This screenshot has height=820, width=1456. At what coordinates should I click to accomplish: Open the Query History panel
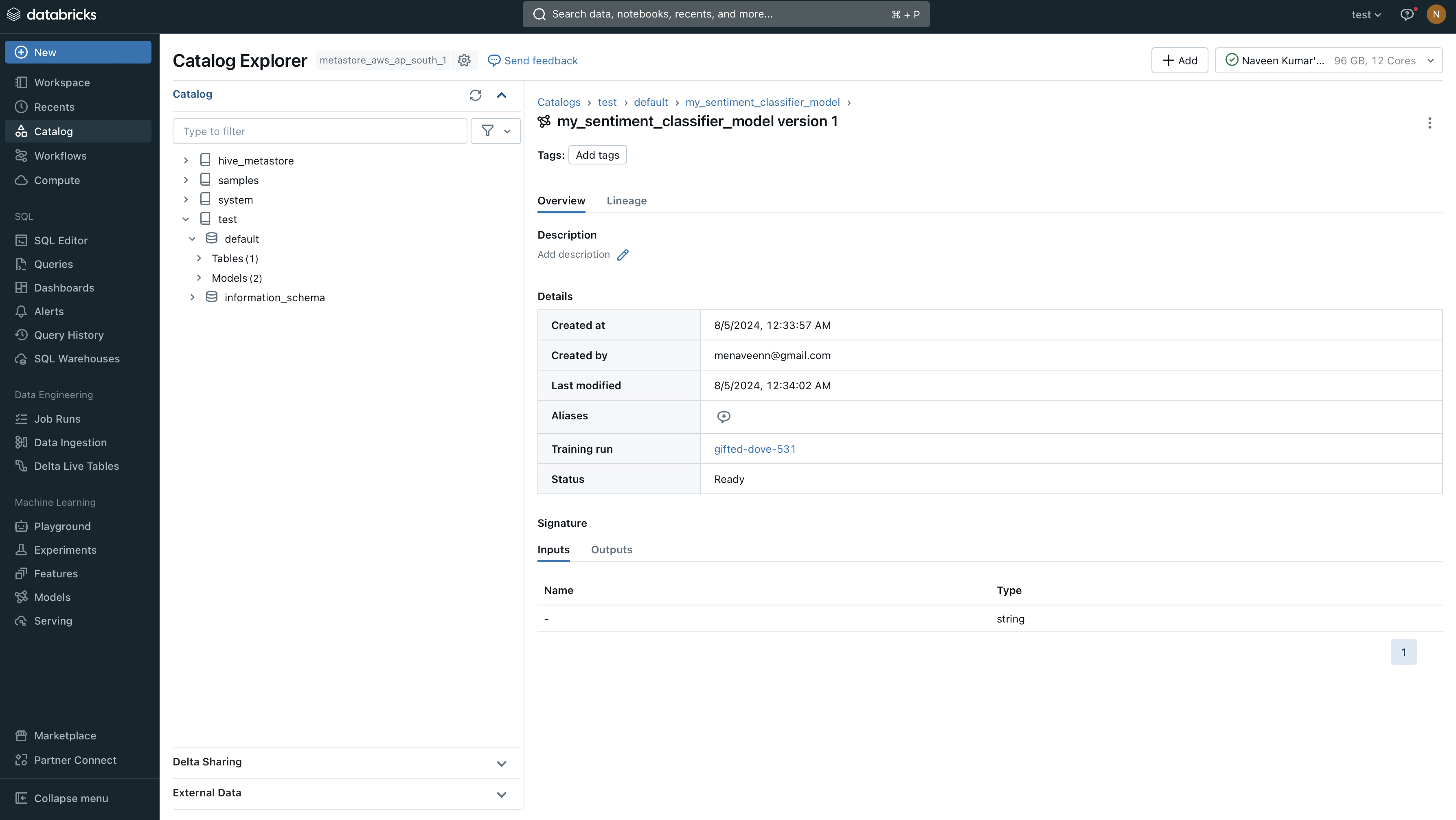(68, 335)
